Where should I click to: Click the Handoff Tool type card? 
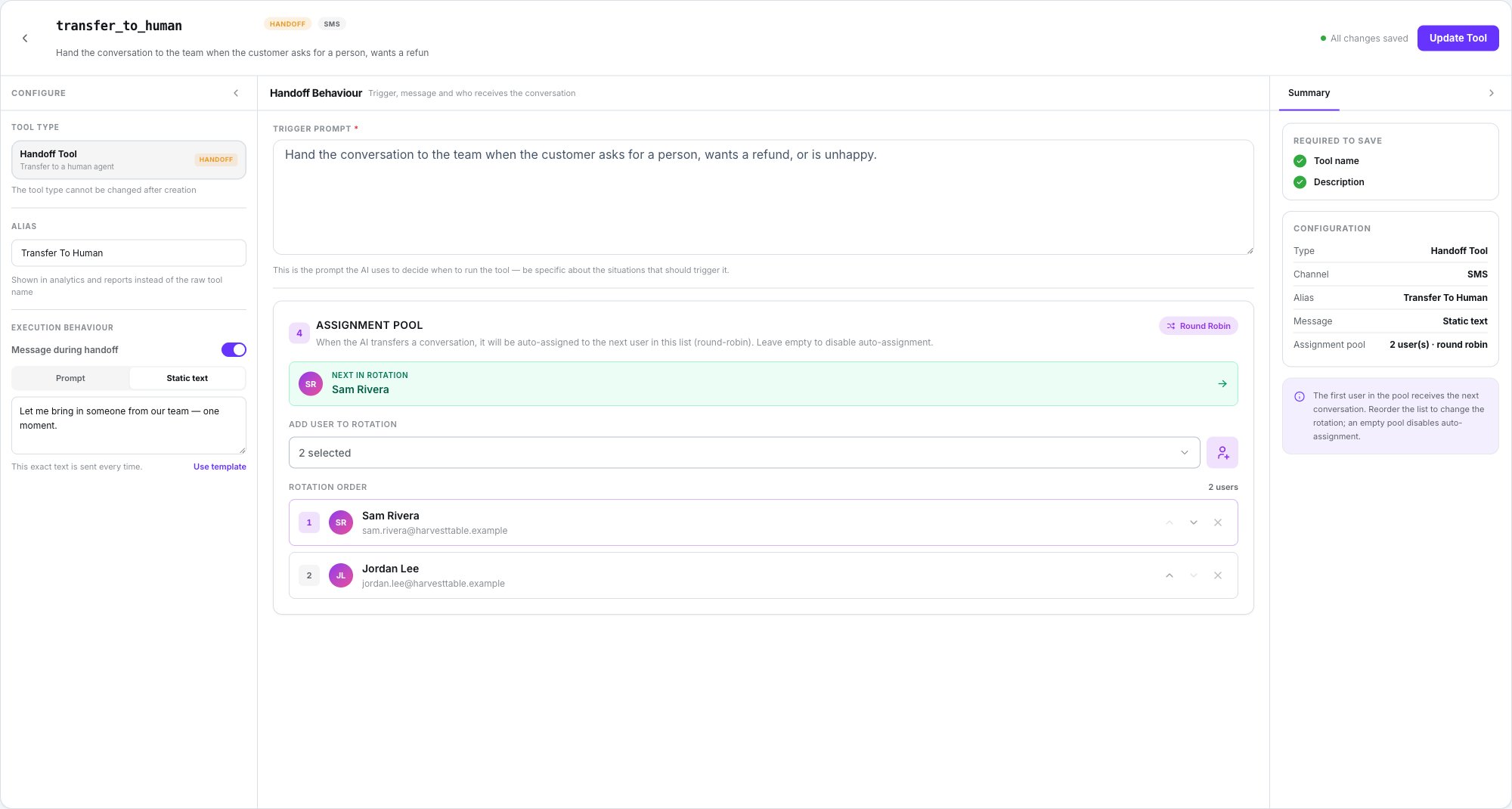pyautogui.click(x=129, y=160)
